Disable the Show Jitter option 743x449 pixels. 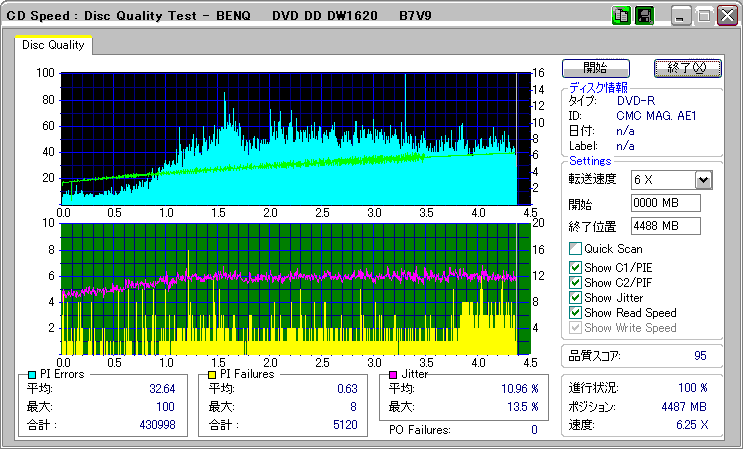point(575,297)
